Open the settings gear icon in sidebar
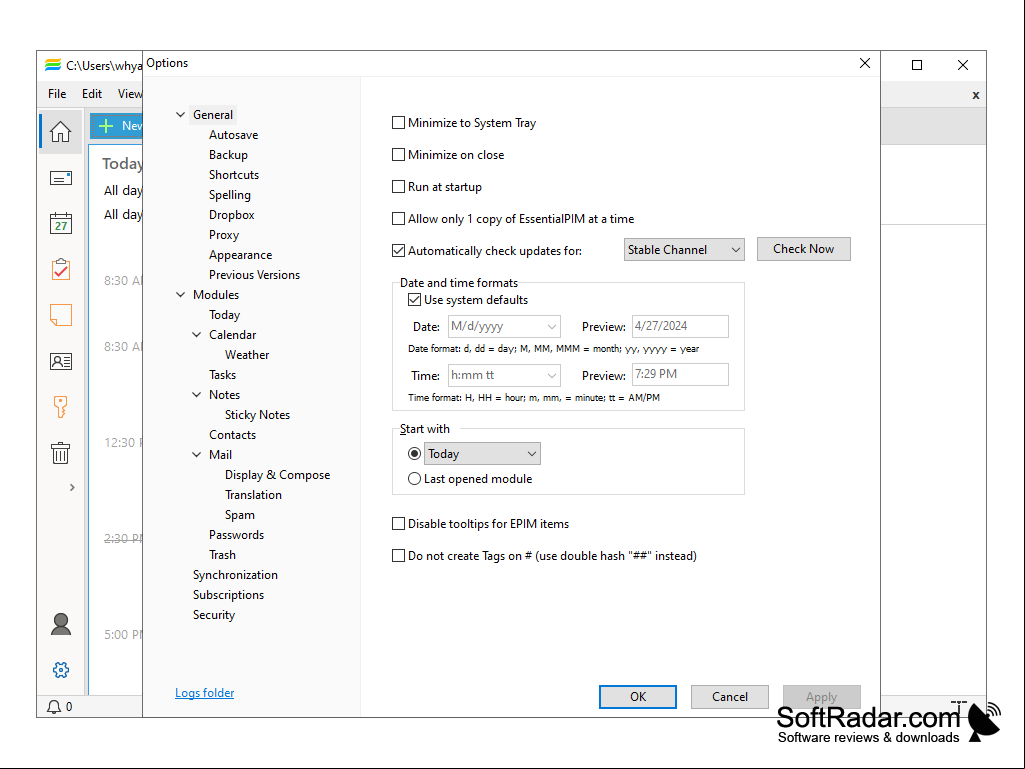 tap(60, 670)
